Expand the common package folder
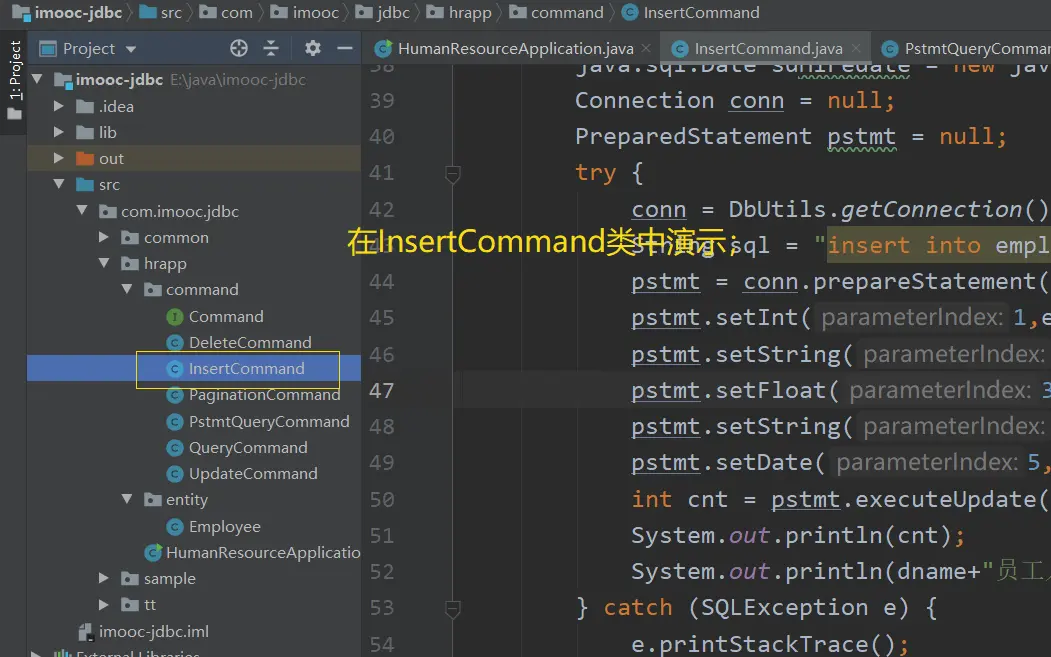This screenshot has width=1051, height=657. pyautogui.click(x=104, y=238)
